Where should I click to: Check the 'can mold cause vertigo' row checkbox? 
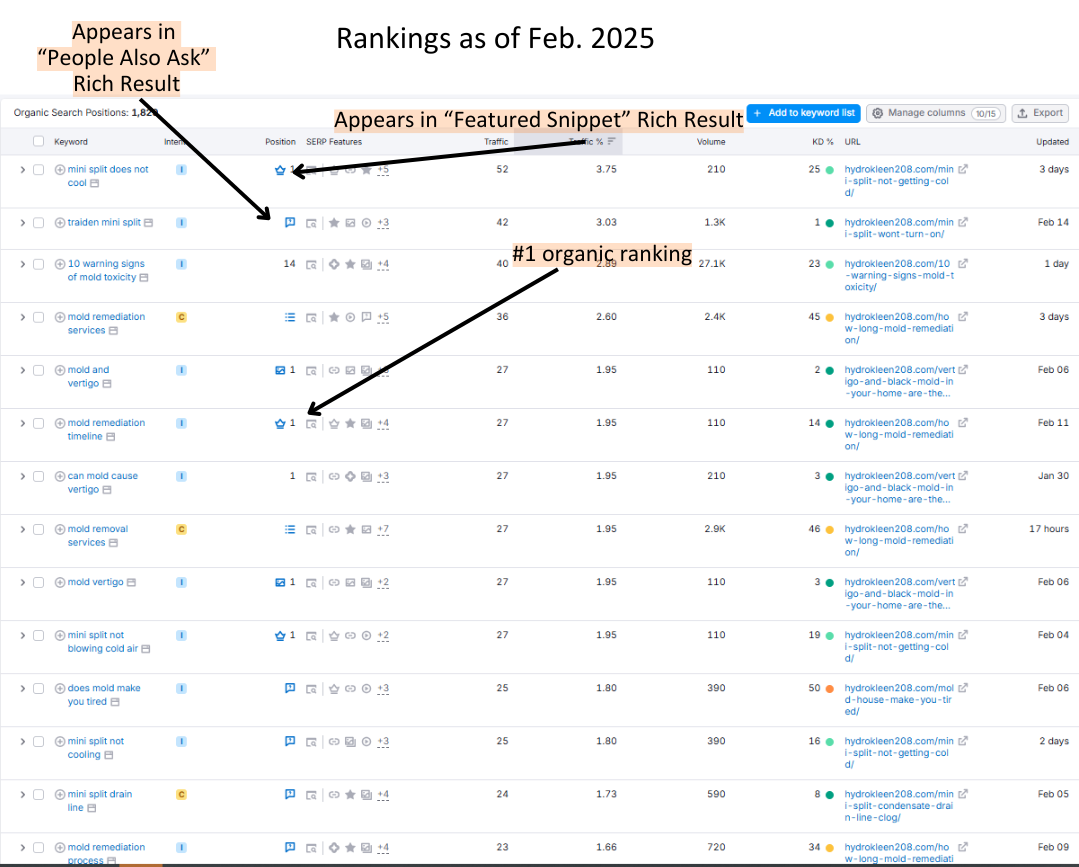tap(39, 477)
